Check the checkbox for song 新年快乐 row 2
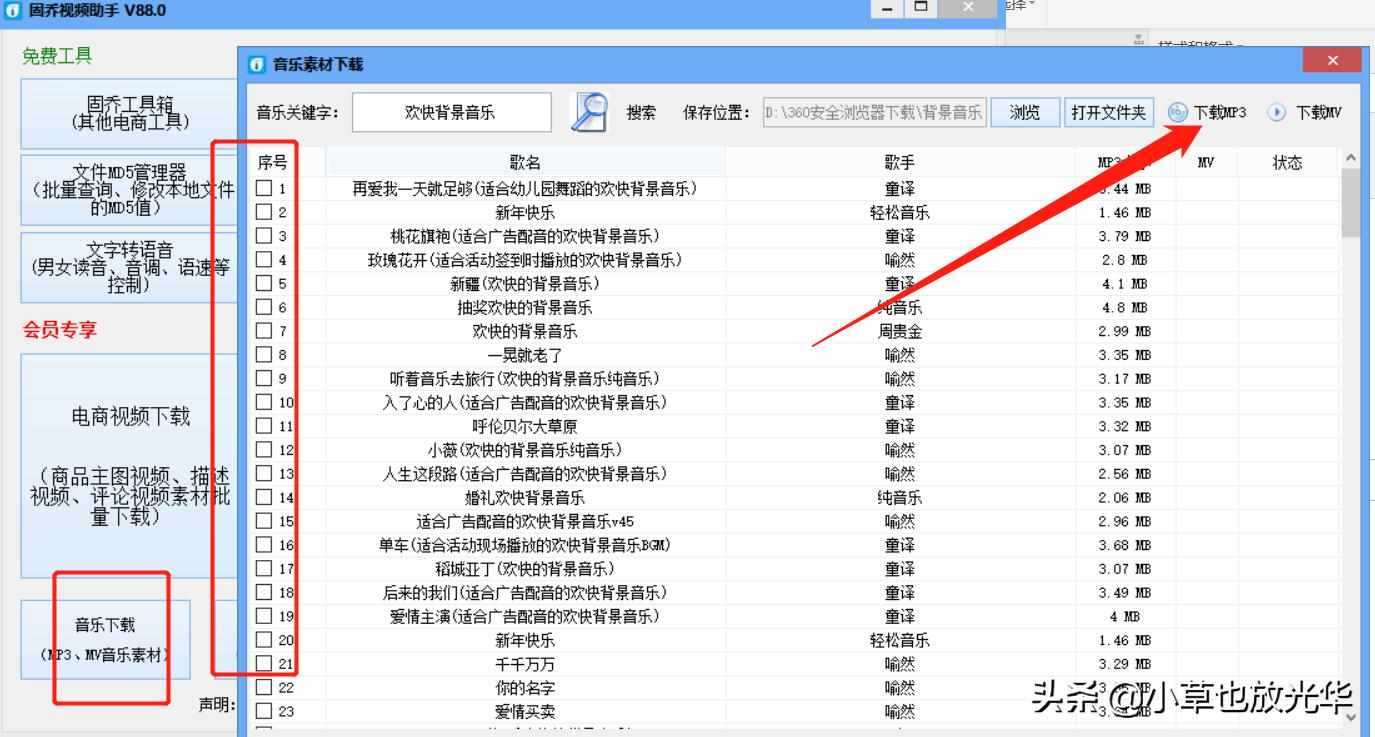This screenshot has width=1375, height=737. click(265, 213)
